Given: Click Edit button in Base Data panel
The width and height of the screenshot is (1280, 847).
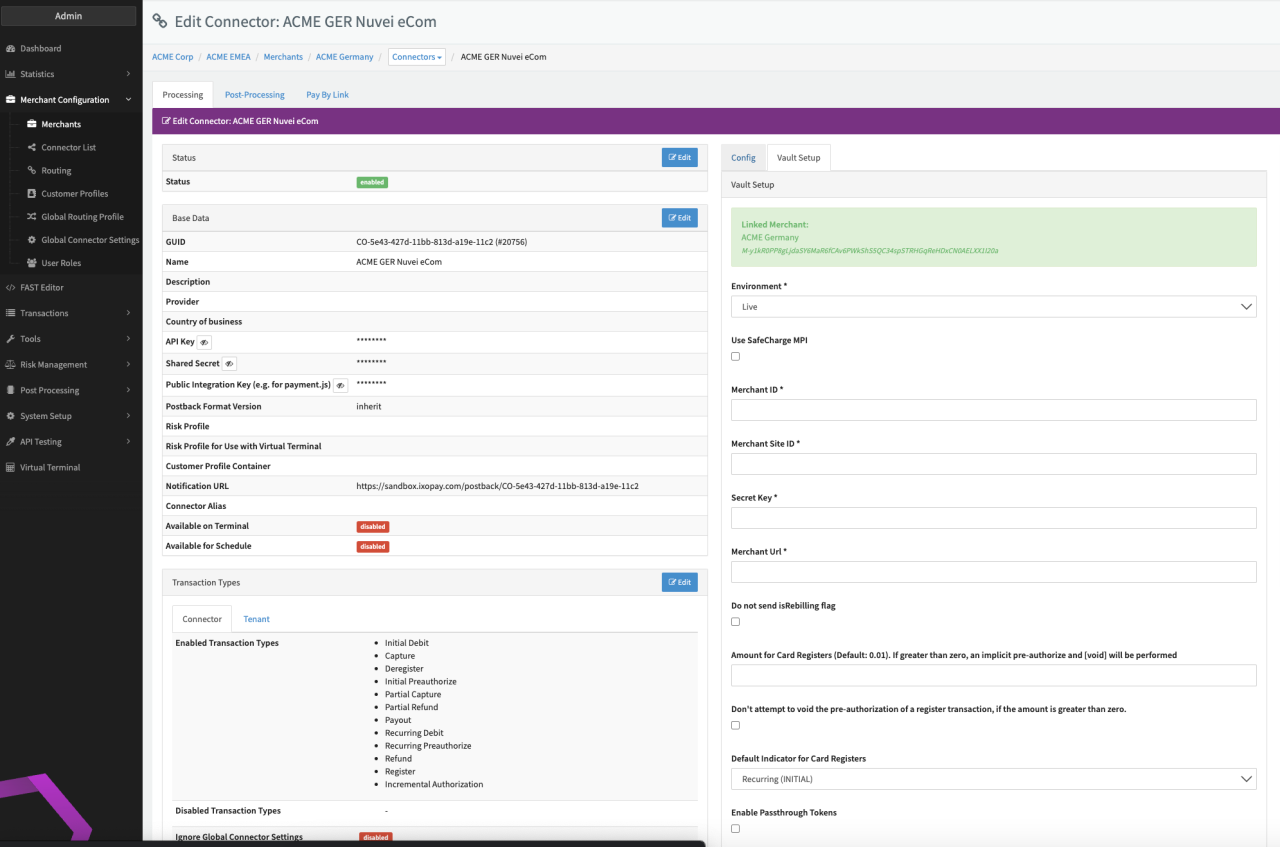Looking at the screenshot, I should tap(679, 218).
